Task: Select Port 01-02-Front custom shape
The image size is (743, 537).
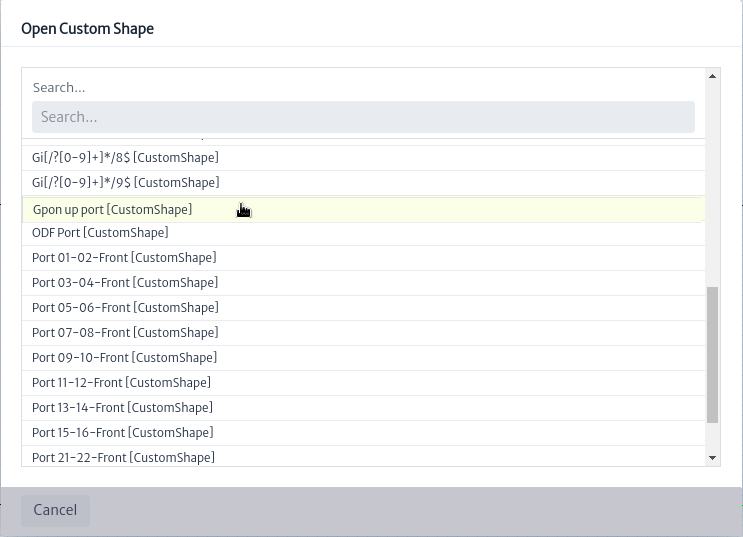Action: (x=363, y=258)
